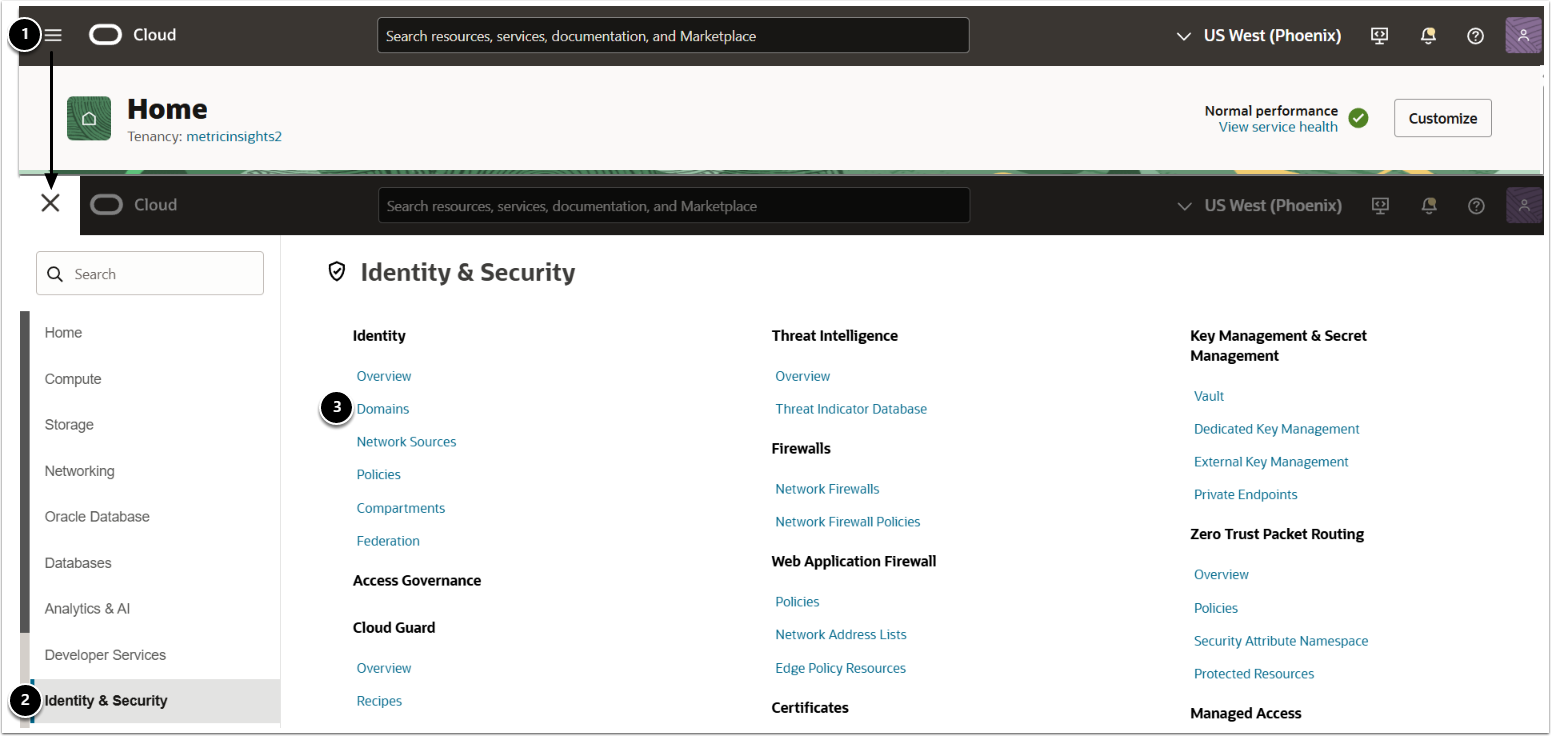Open View service health link
The image size is (1551, 736).
pyautogui.click(x=1278, y=127)
